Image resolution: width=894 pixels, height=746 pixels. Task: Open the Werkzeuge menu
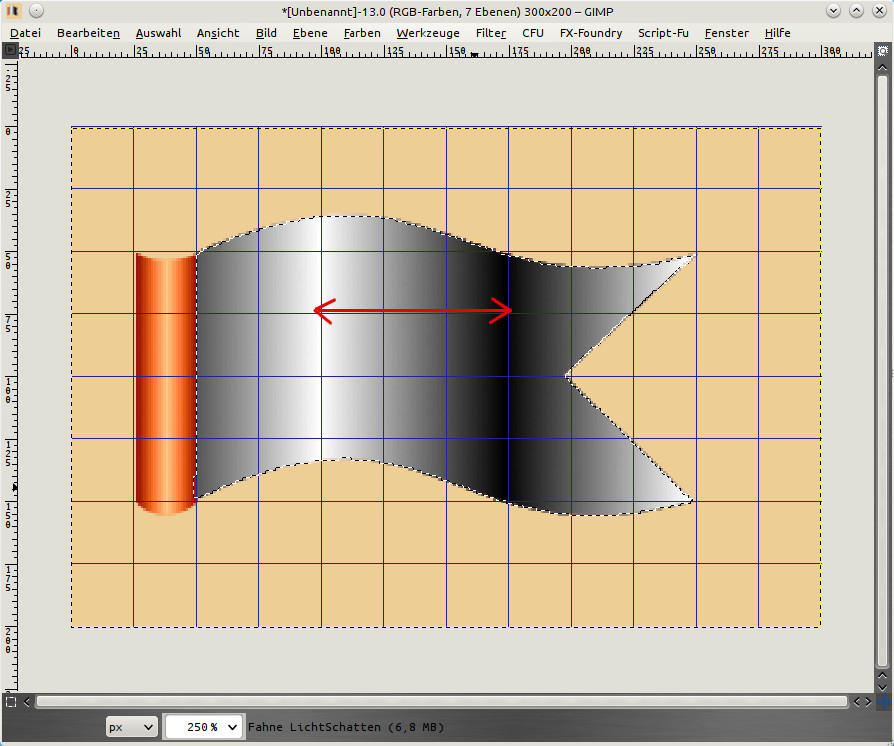428,33
